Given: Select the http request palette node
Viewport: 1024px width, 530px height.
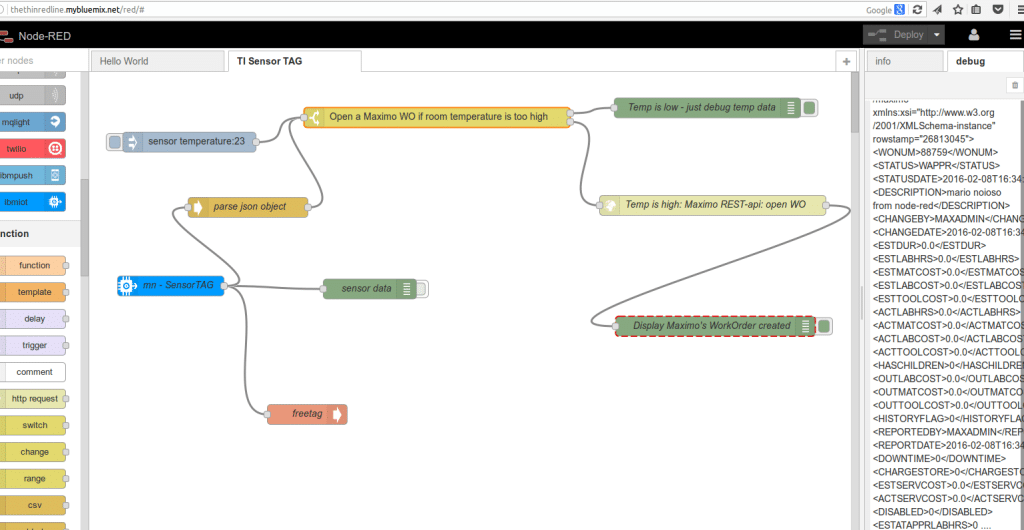Looking at the screenshot, I should pos(34,399).
